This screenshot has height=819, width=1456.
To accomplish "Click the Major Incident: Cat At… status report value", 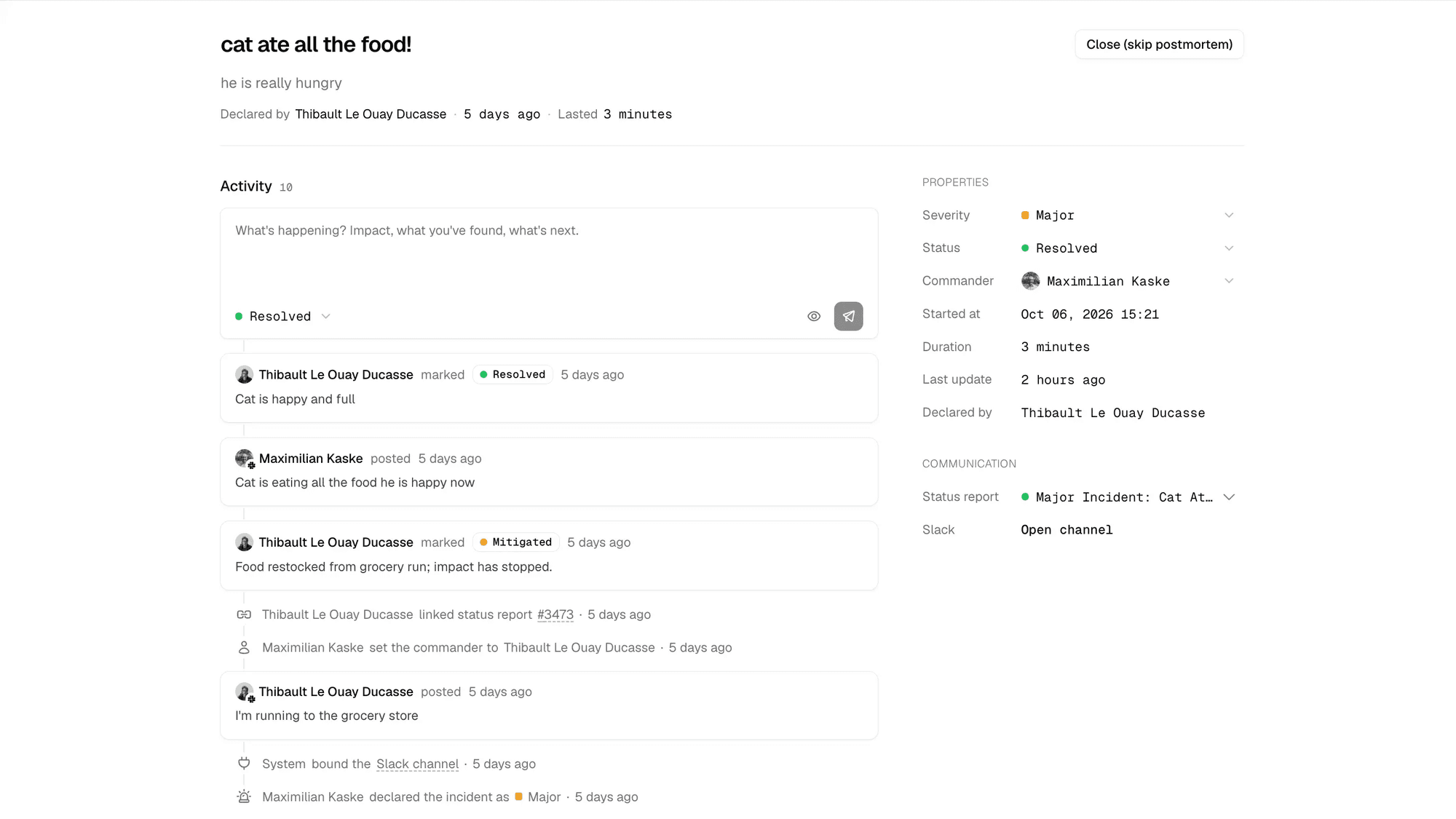I will point(1124,497).
